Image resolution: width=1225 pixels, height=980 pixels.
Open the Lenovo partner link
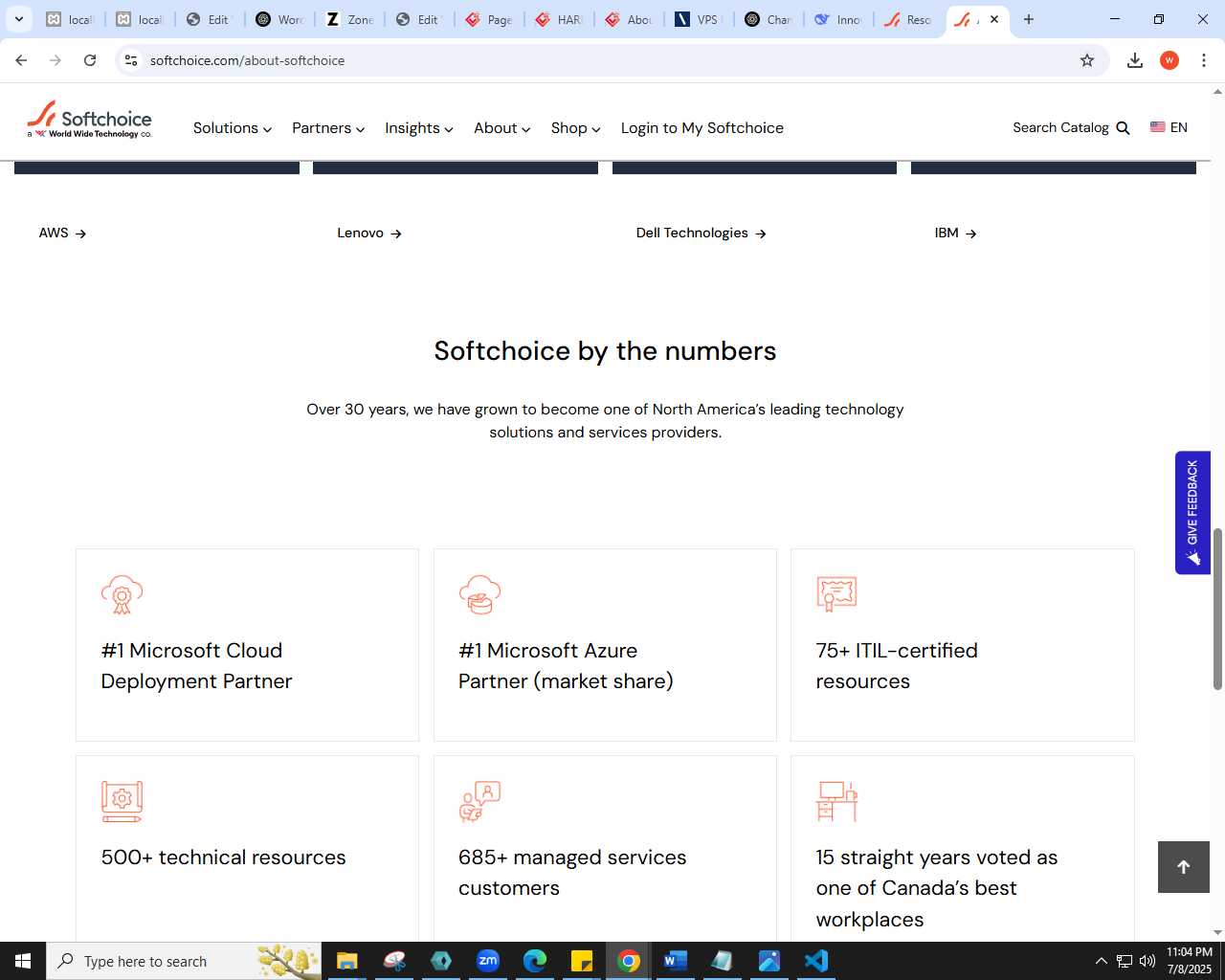(x=369, y=233)
